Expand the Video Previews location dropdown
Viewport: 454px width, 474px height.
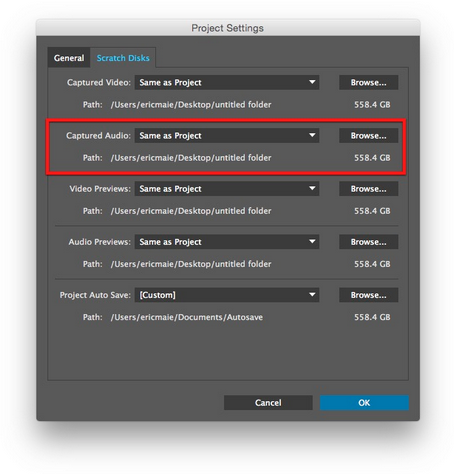point(227,189)
